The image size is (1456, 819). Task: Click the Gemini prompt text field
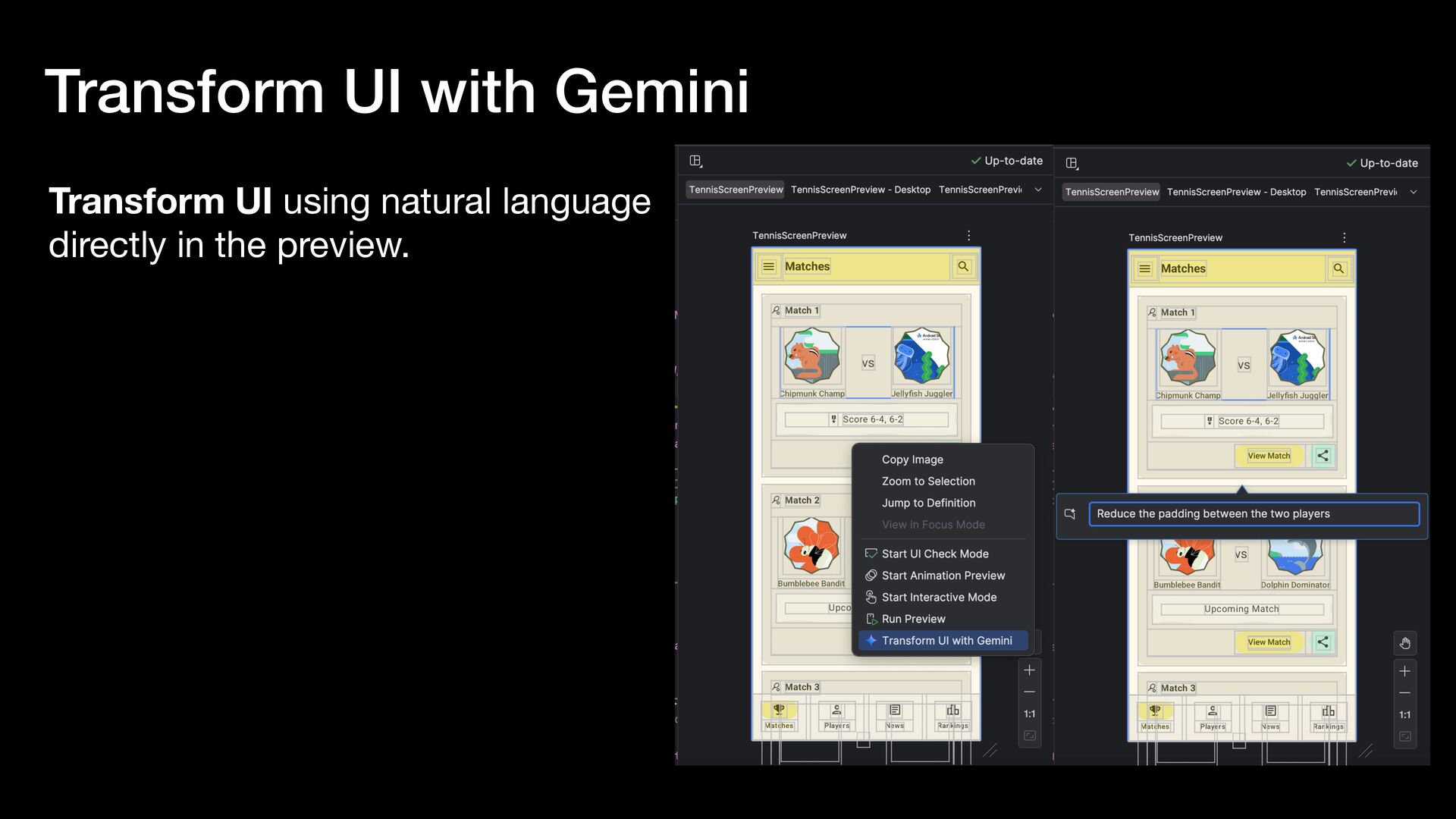tap(1253, 514)
